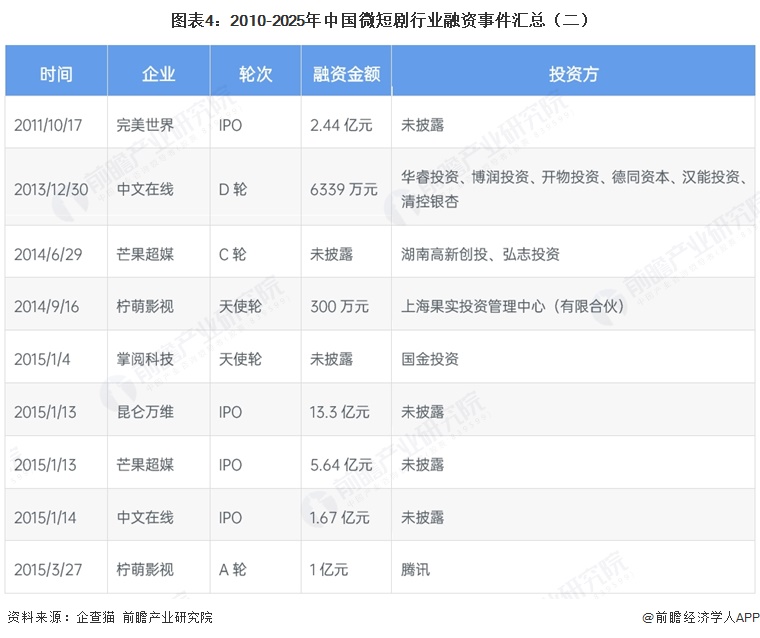Screen dimensions: 760x638
Task: Select the company cell 昆仑万维
Action: (x=145, y=412)
